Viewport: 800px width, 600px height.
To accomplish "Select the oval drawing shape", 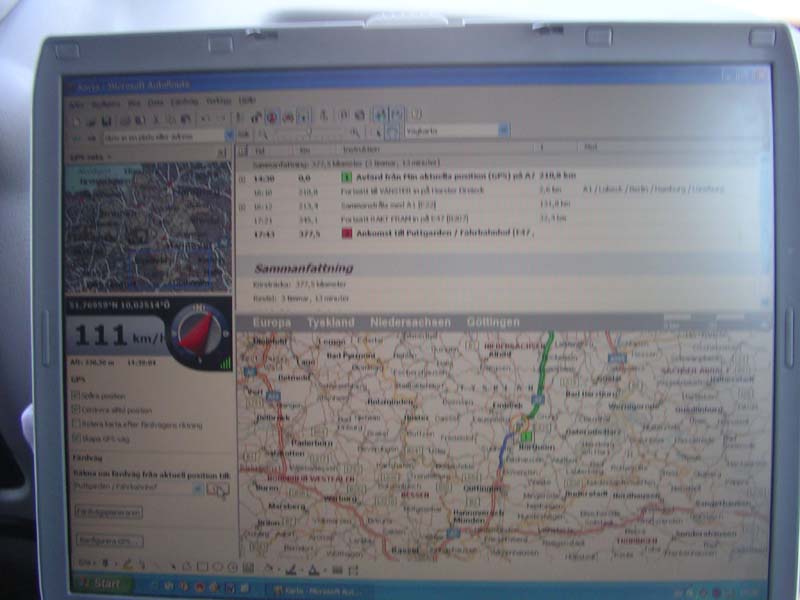I will click(217, 567).
